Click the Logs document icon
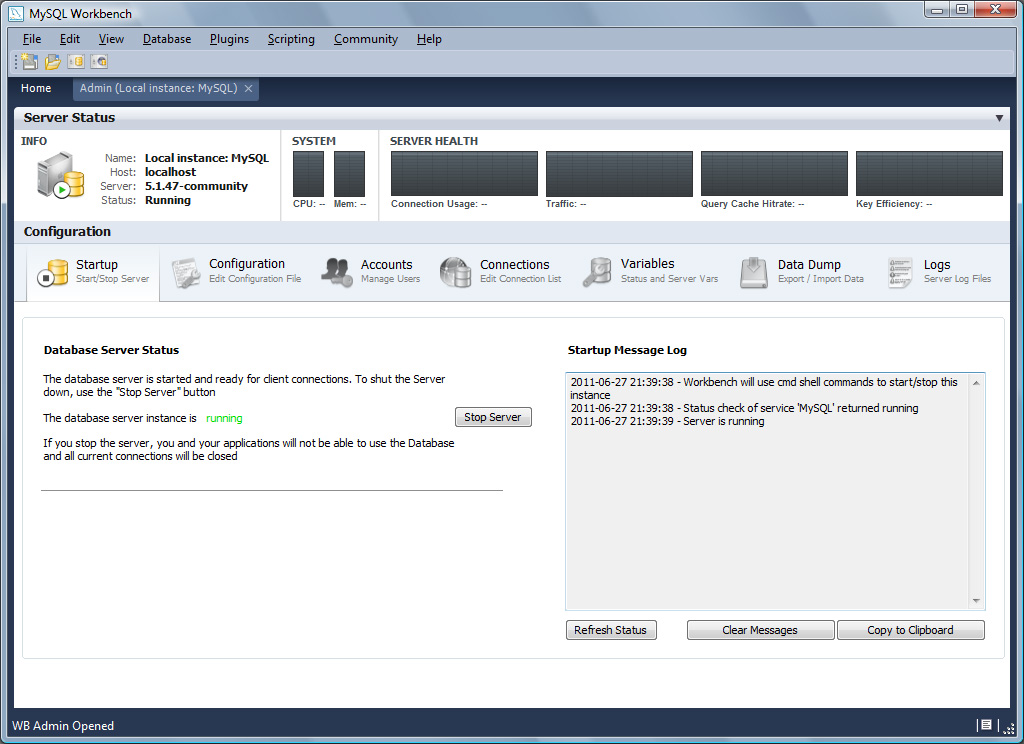This screenshot has width=1024, height=744. tap(900, 272)
